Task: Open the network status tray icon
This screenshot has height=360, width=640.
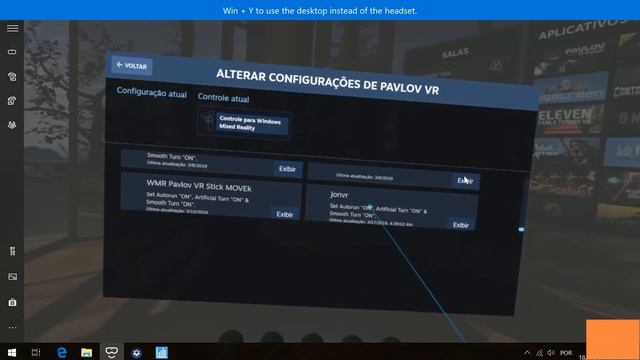Action: 540,353
